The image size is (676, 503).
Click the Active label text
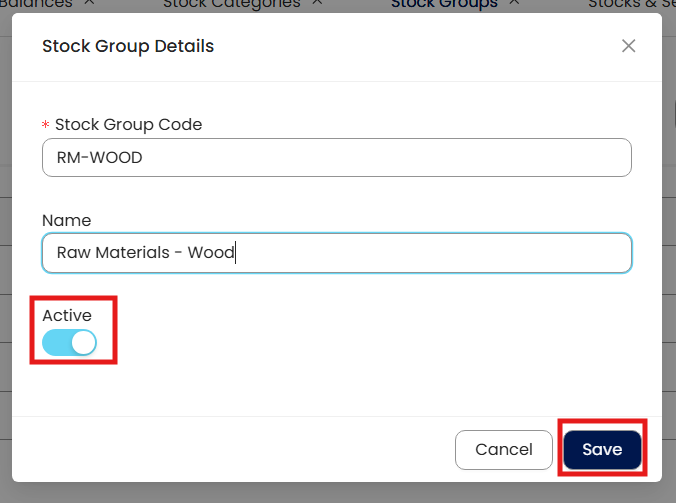coord(67,316)
